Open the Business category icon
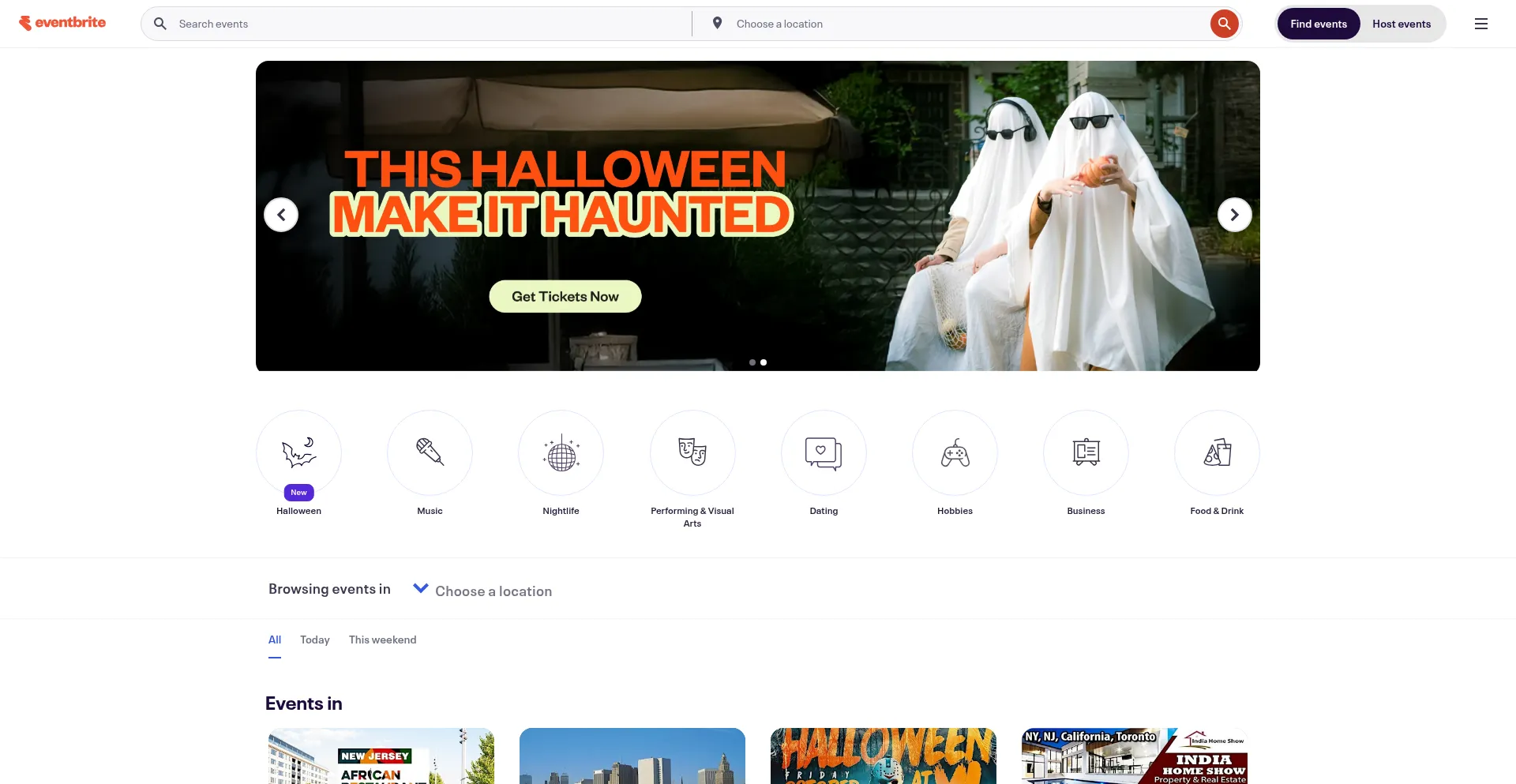1516x784 pixels. coord(1086,452)
